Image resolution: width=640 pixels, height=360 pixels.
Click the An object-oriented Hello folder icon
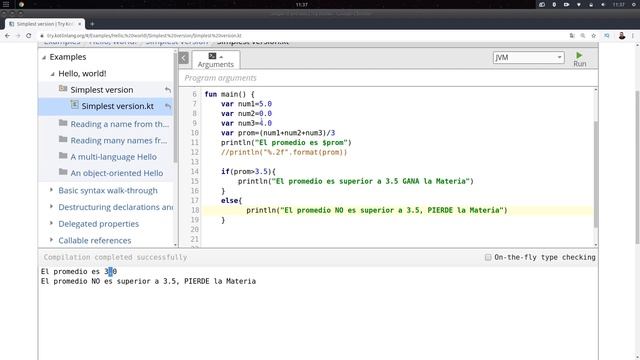click(63, 172)
